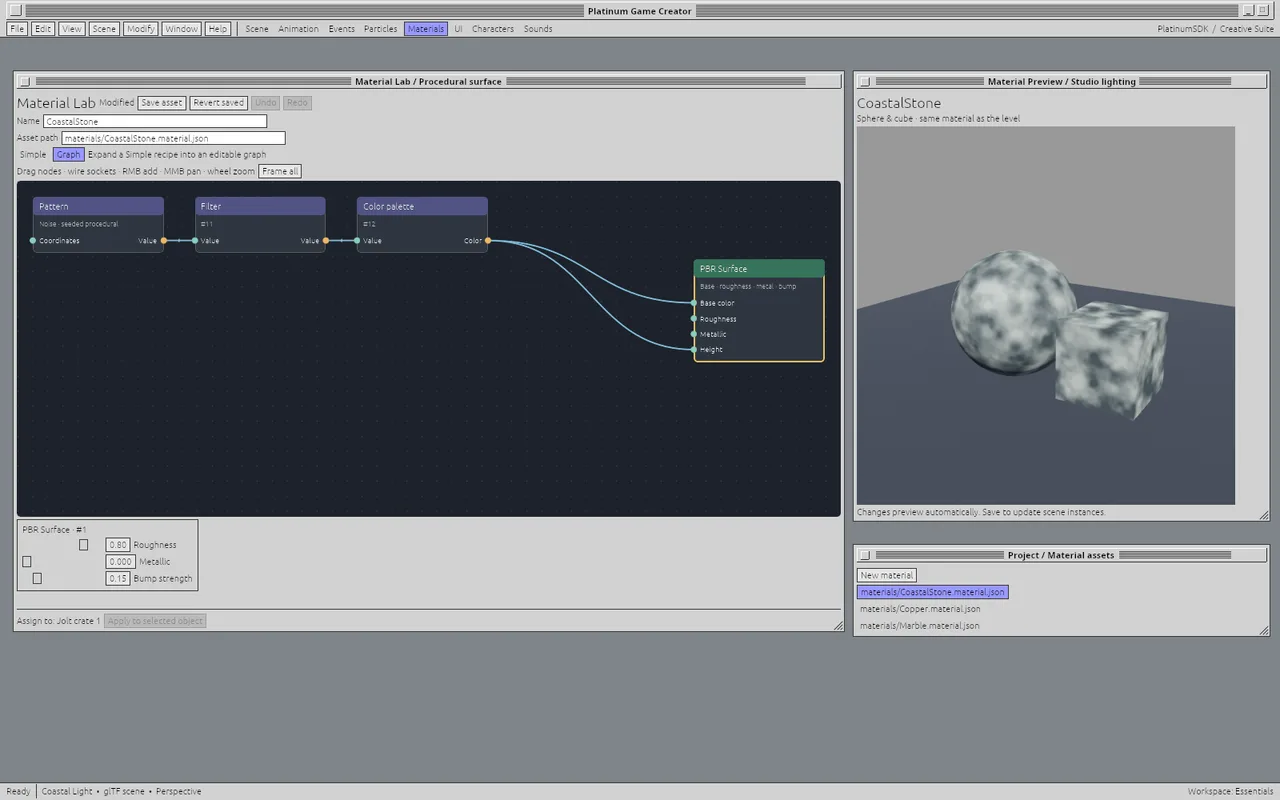Viewport: 1280px width, 800px height.
Task: Select materials/Marble.material.json asset
Action: click(x=920, y=626)
